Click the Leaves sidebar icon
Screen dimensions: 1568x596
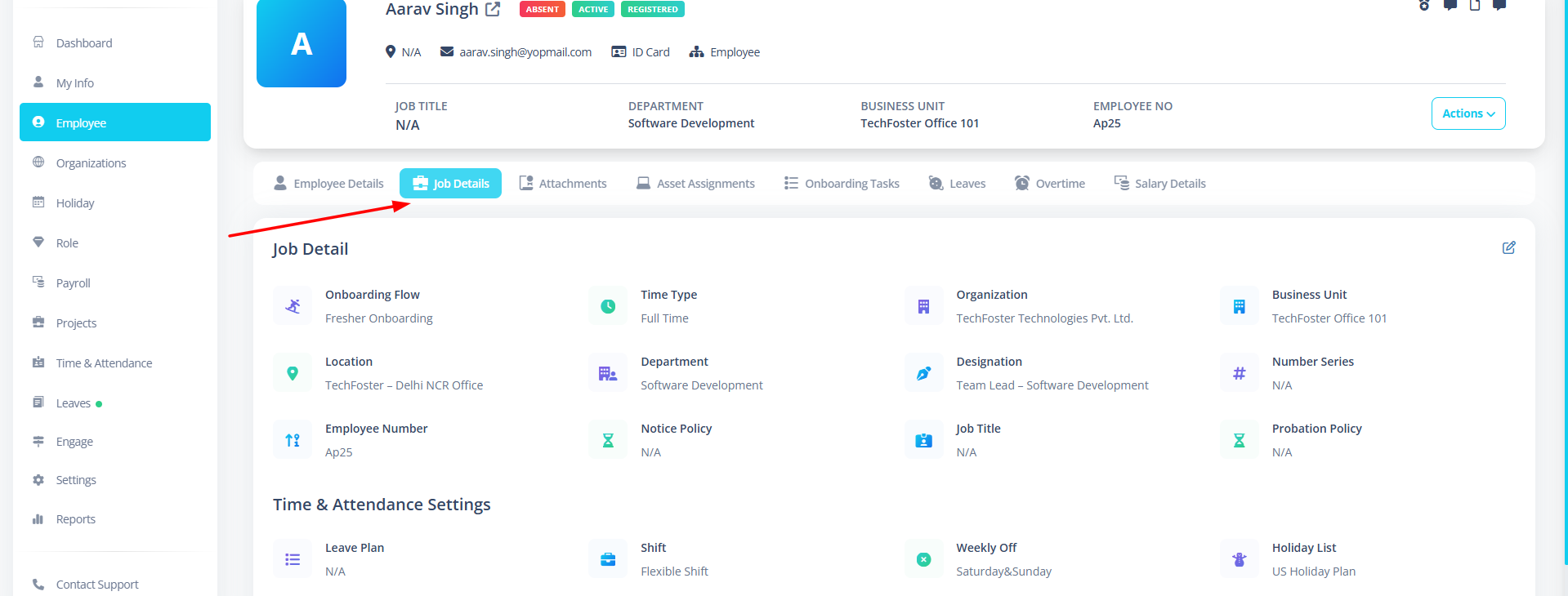click(38, 403)
